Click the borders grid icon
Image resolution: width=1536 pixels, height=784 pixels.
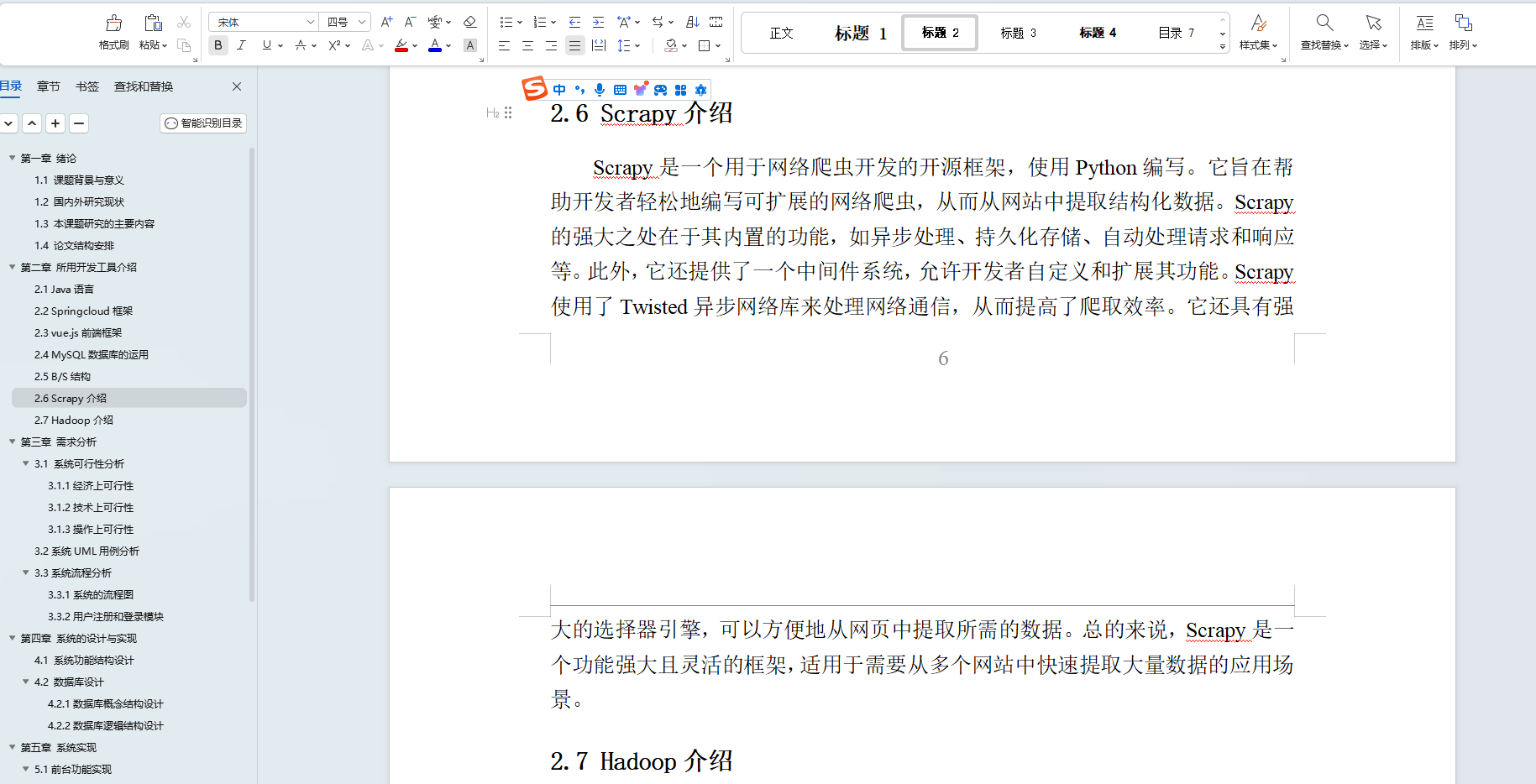click(705, 45)
